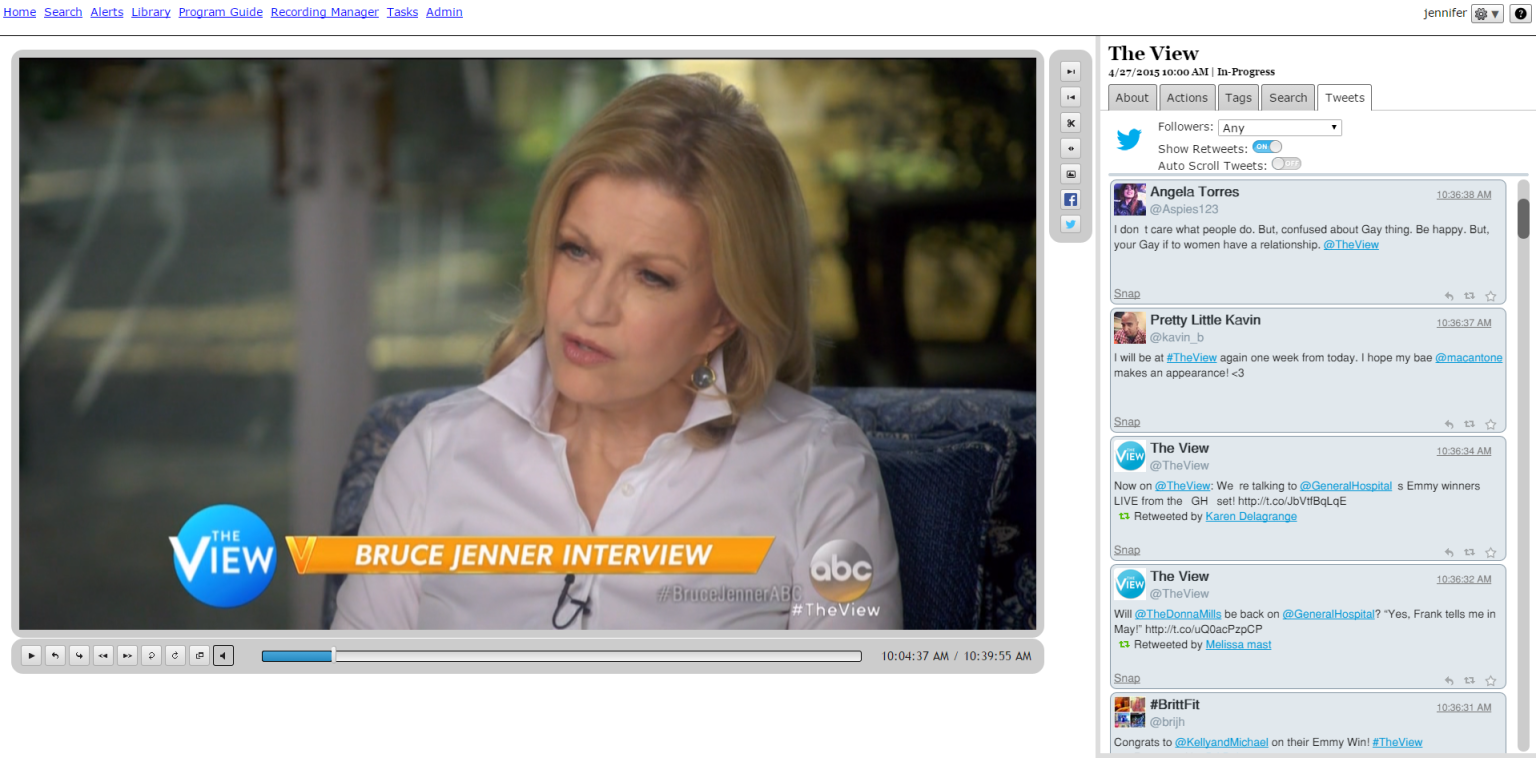Open the Followers dropdown

pyautogui.click(x=1279, y=127)
